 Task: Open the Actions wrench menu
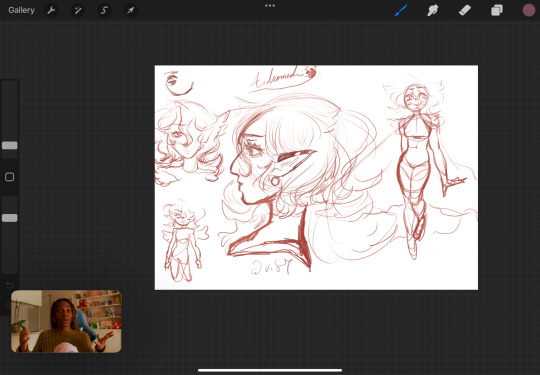[51, 10]
